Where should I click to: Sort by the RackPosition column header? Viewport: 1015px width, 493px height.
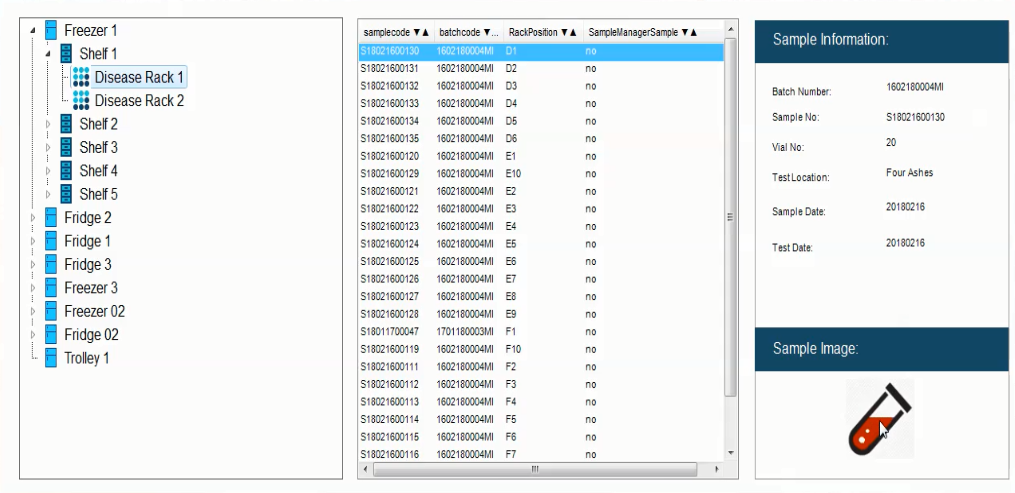[x=542, y=33]
